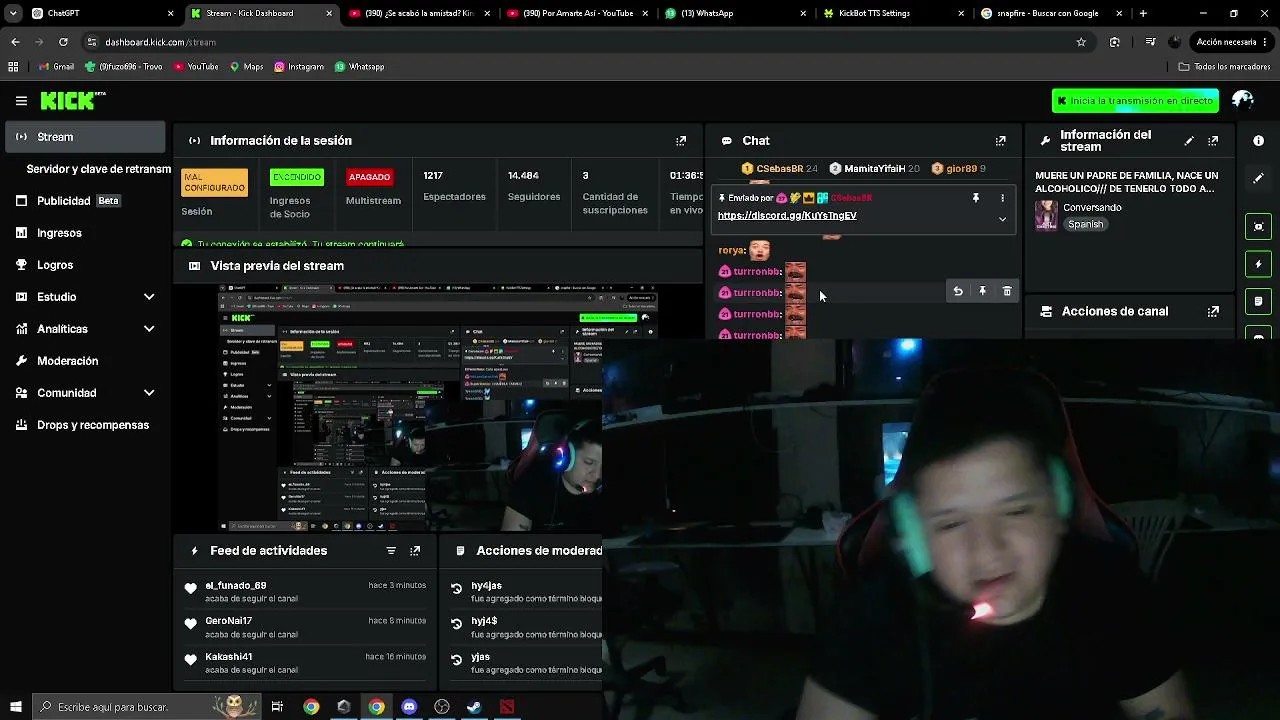Open the Gmail bookmark
Viewport: 1280px width, 720px height.
click(56, 67)
